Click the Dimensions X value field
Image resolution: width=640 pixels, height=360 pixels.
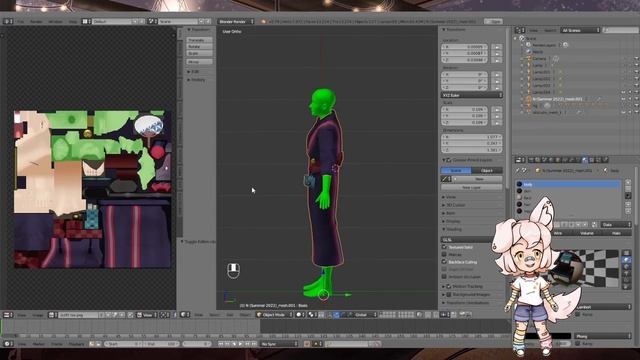point(471,137)
